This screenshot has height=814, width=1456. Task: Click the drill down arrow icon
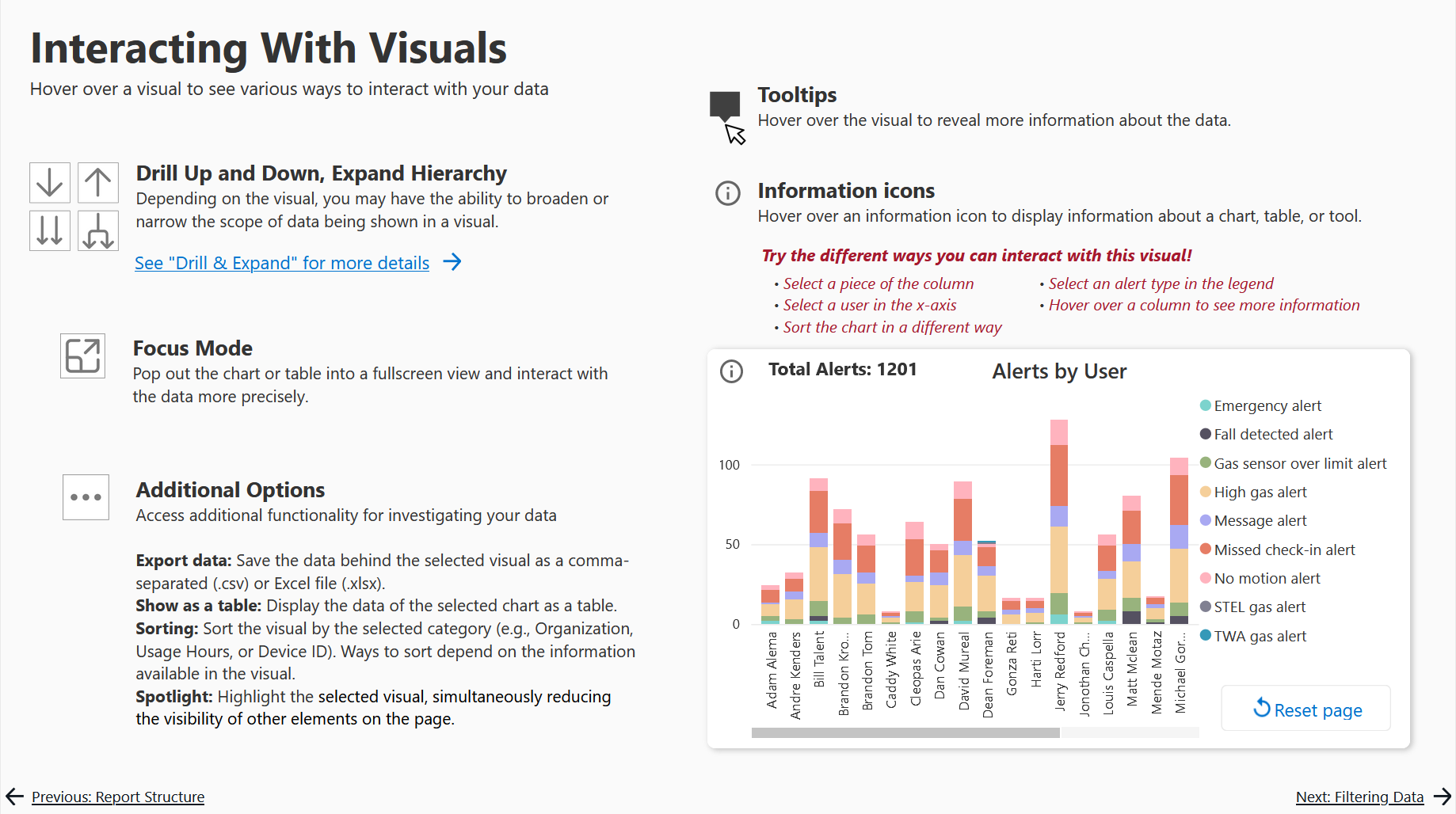pyautogui.click(x=50, y=183)
